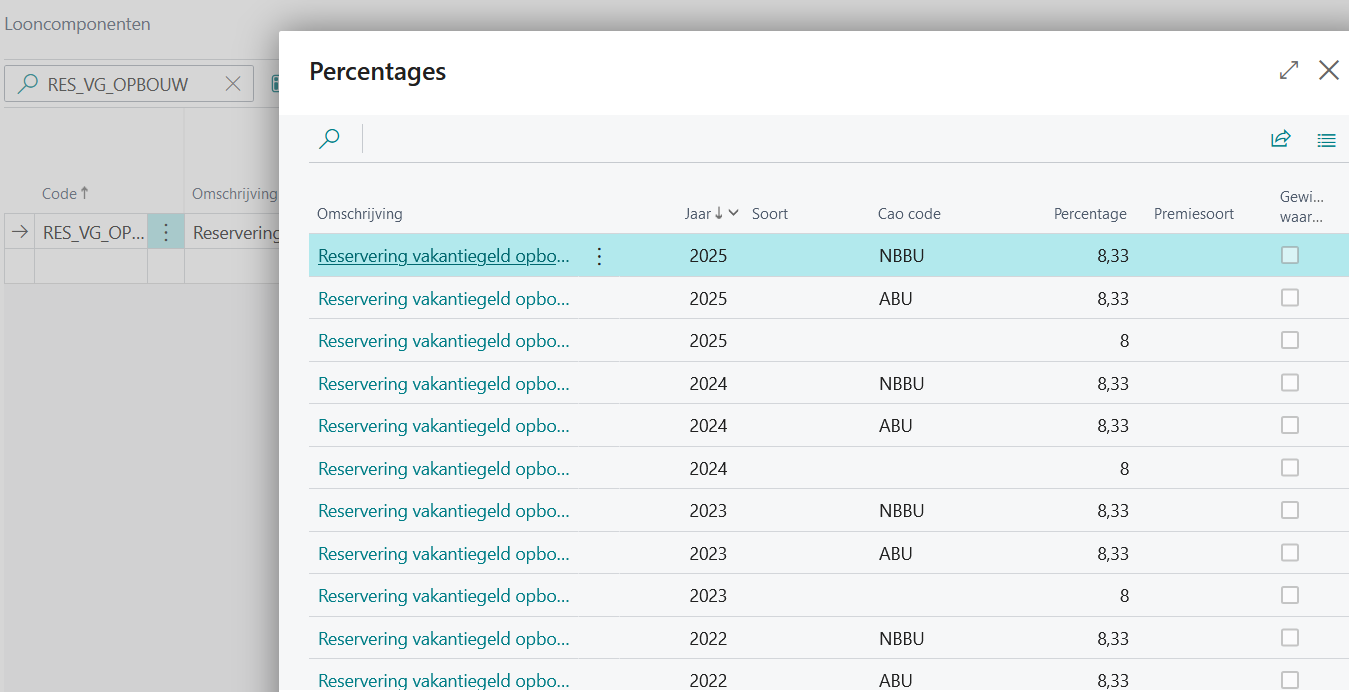
Task: Clear the RES_VG_OPBOUW search field
Action: 233,84
